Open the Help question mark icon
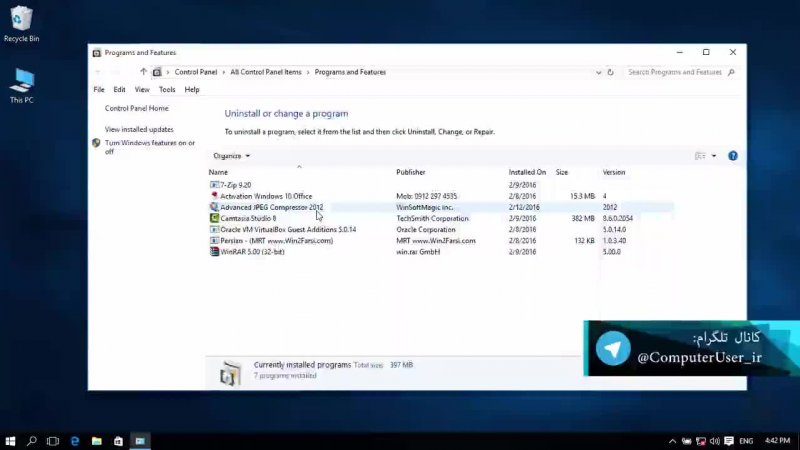This screenshot has height=450, width=800. [x=732, y=156]
